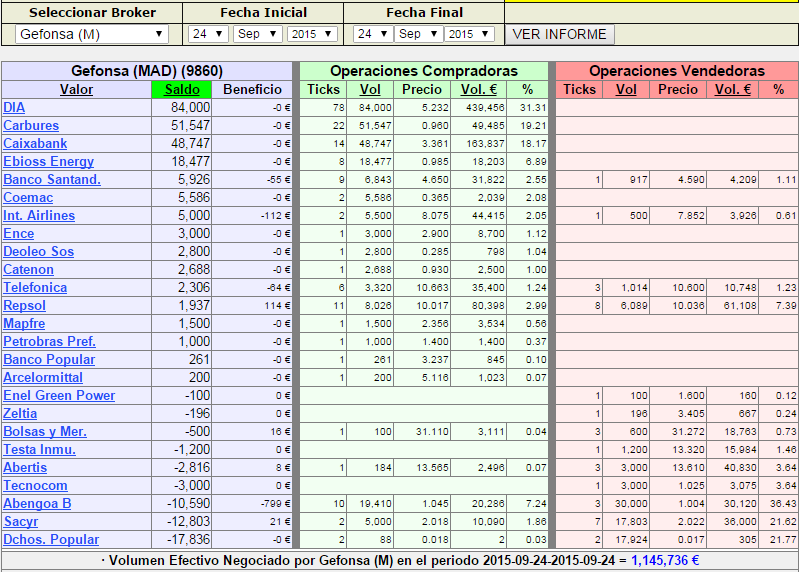The height and width of the screenshot is (572, 799).
Task: Open the Tecnocom stock link
Action: tap(35, 486)
